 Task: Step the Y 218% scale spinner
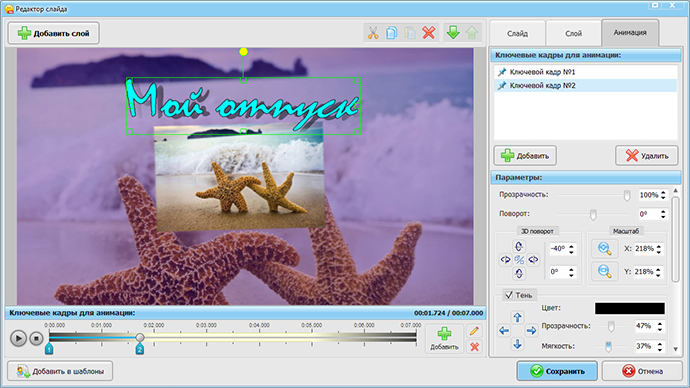point(659,272)
